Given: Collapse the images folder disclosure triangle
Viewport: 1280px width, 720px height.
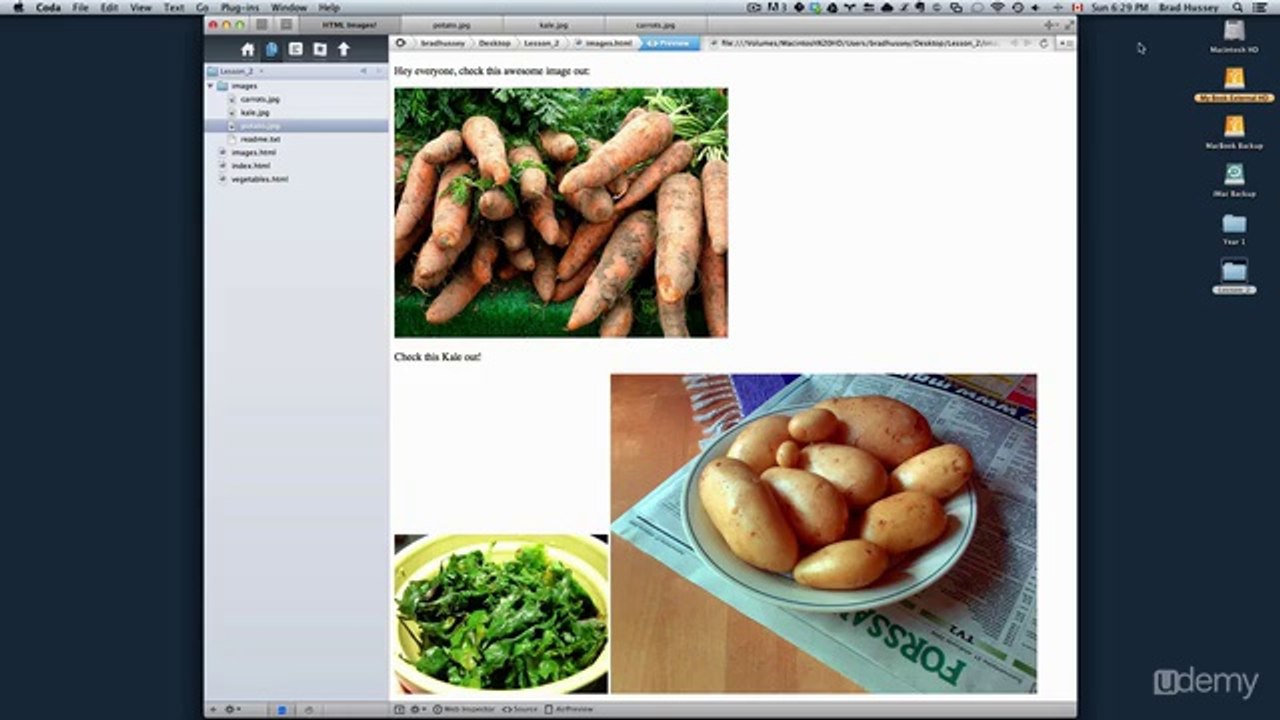Looking at the screenshot, I should coord(211,86).
